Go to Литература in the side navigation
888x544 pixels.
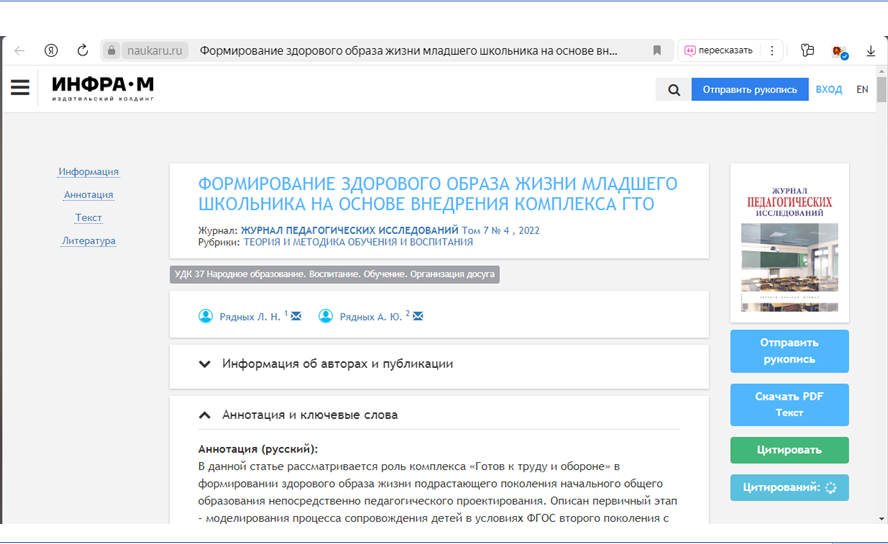point(88,241)
